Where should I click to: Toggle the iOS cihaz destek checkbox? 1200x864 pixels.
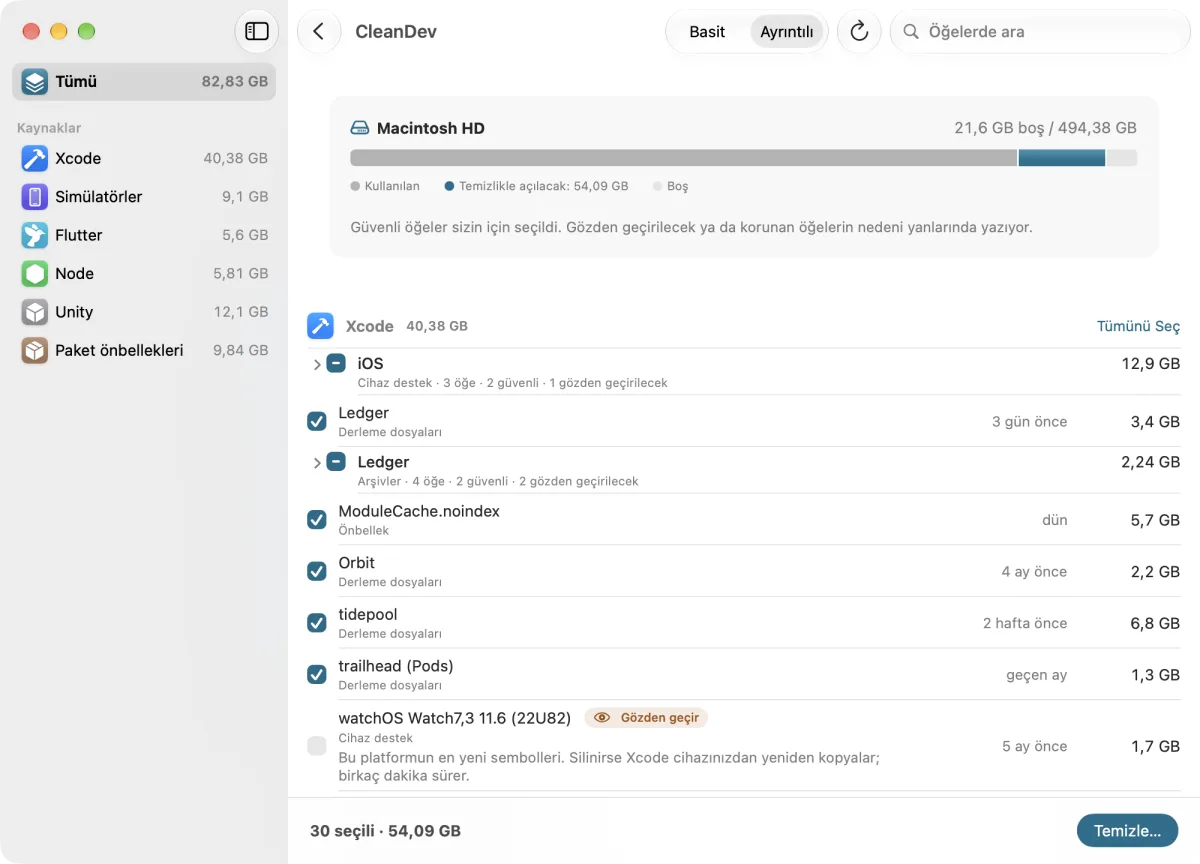(x=336, y=364)
